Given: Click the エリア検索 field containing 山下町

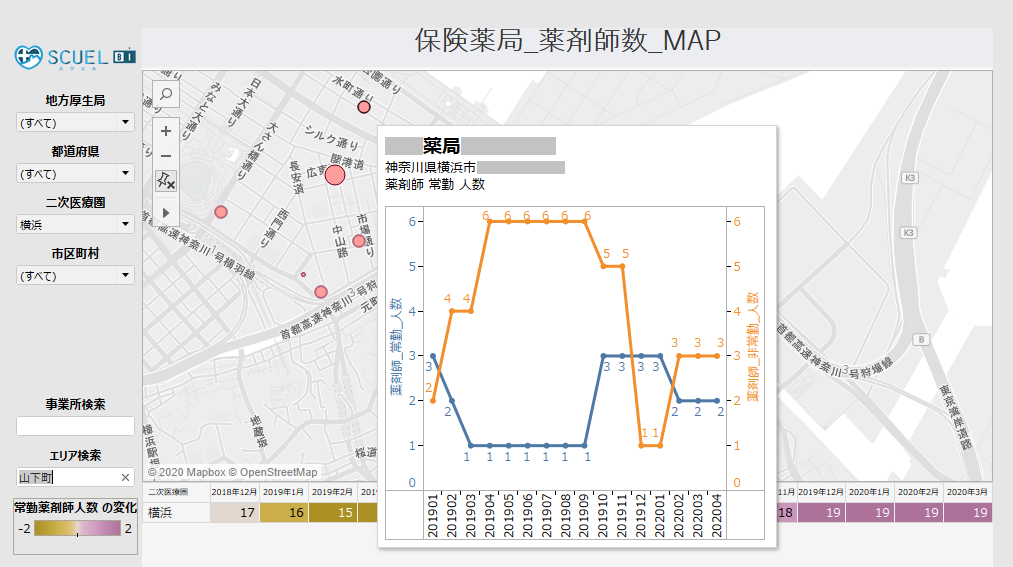Looking at the screenshot, I should (x=66, y=478).
